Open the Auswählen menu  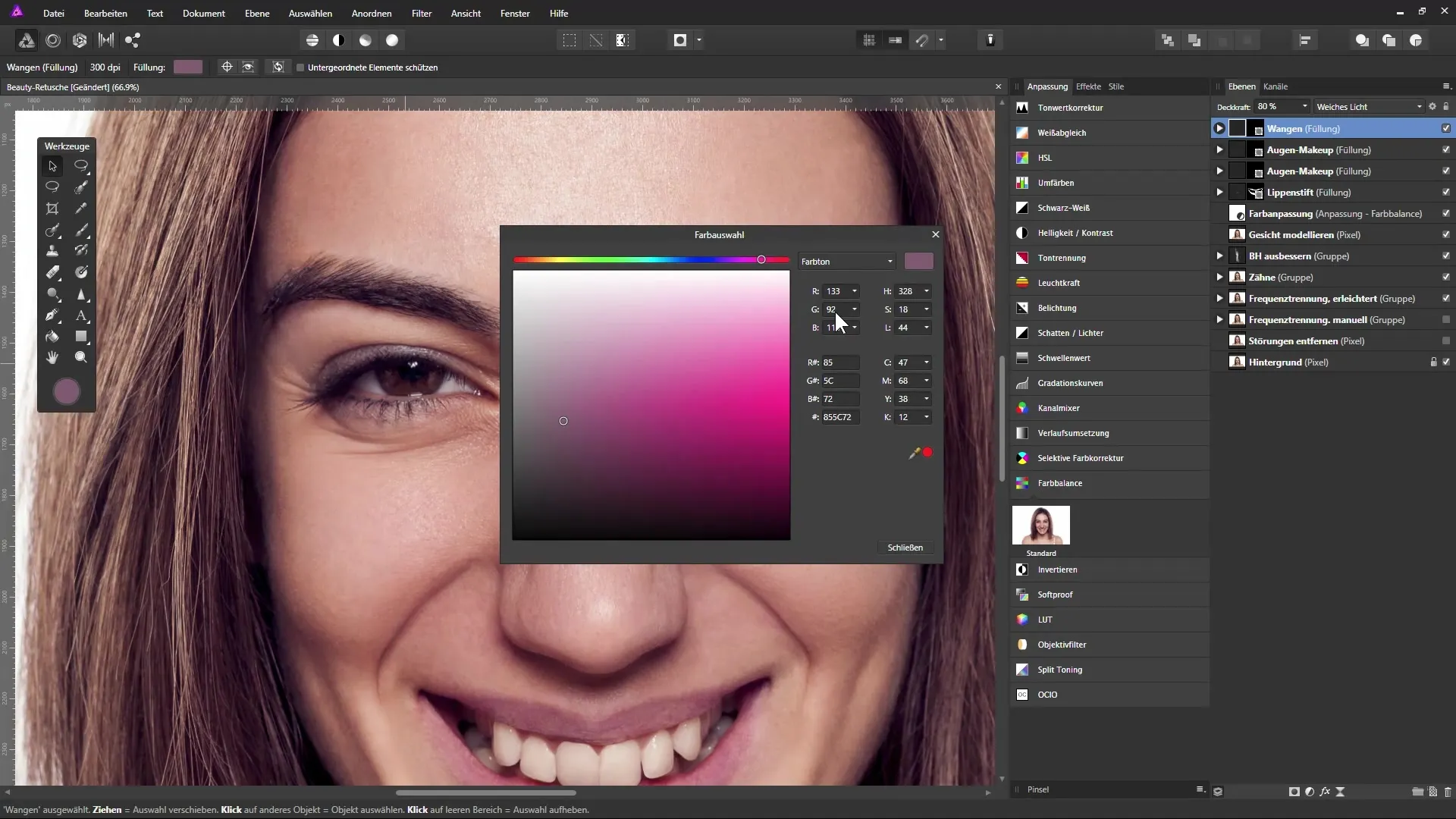[310, 14]
